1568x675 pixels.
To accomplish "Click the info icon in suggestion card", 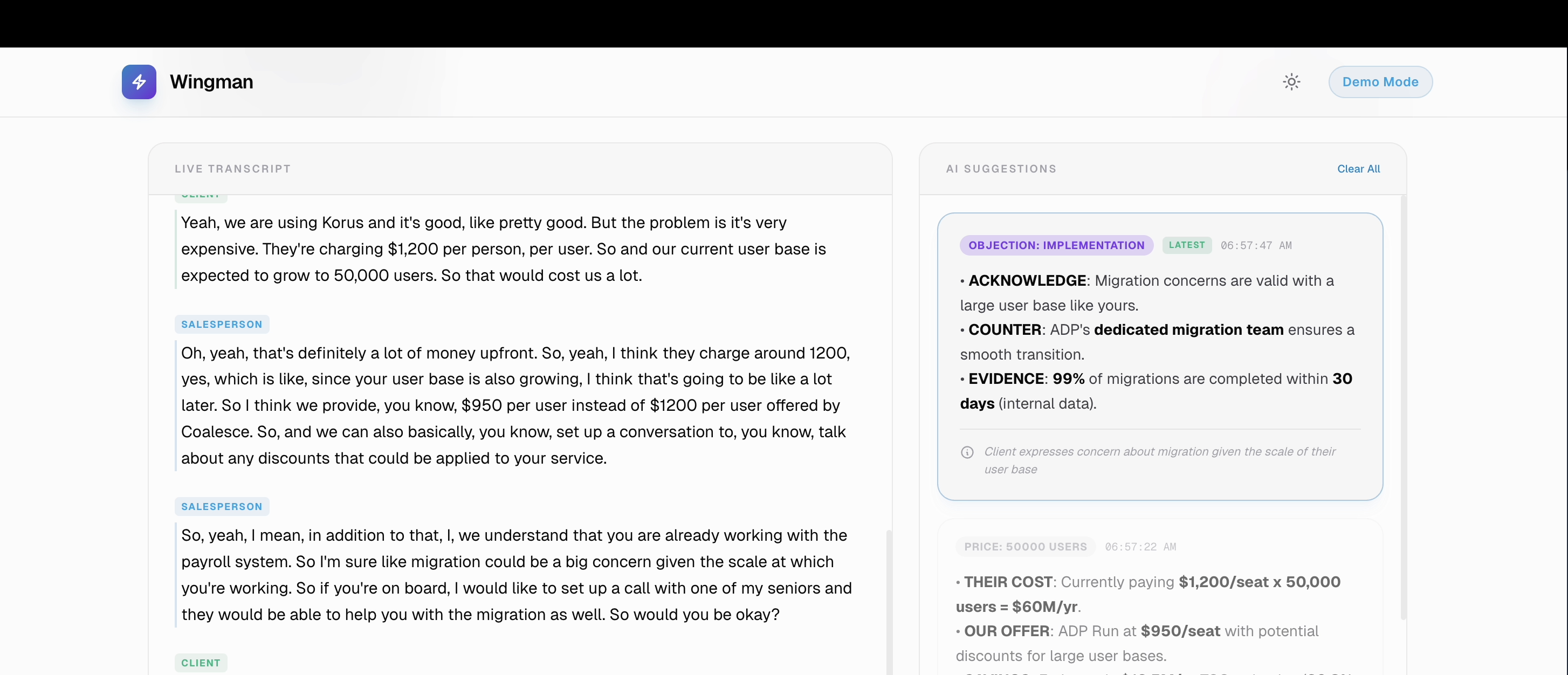I will [x=967, y=452].
